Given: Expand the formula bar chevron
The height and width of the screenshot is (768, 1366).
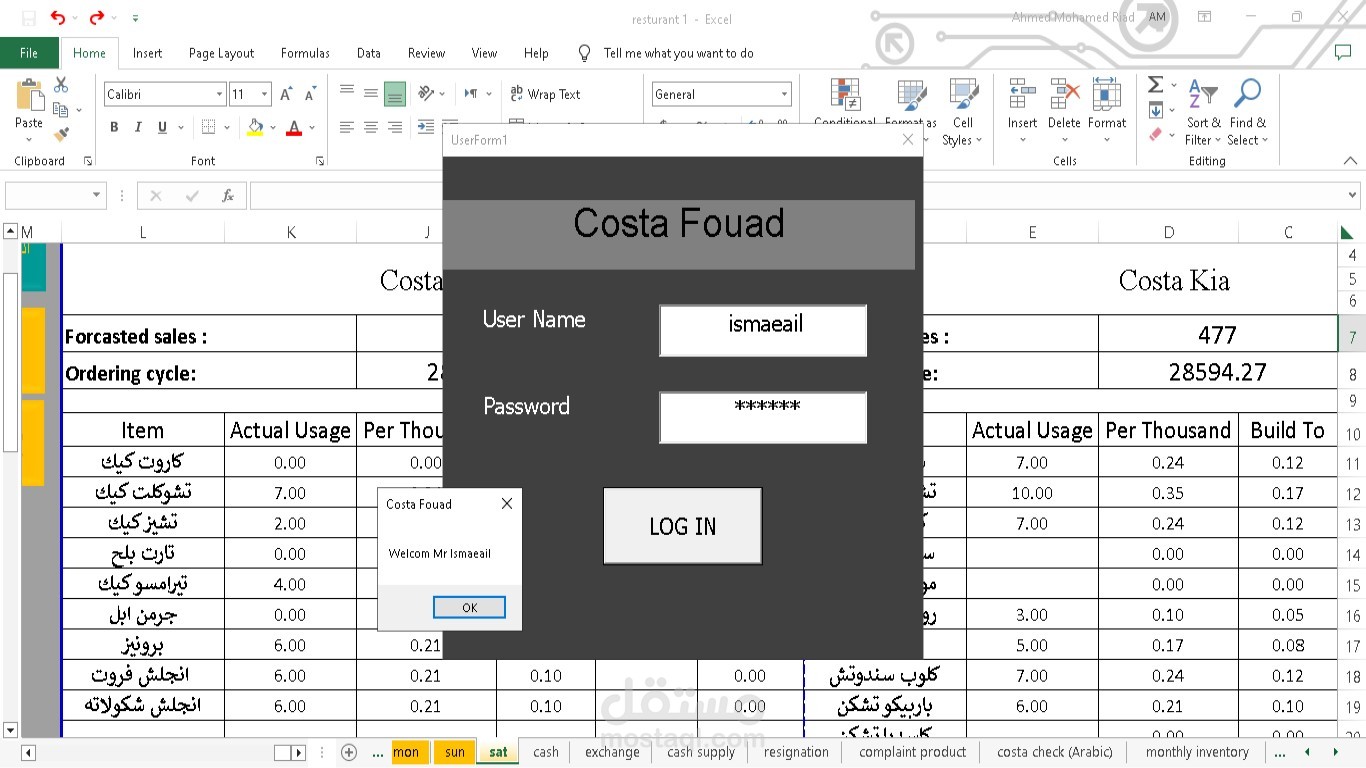Looking at the screenshot, I should [1352, 196].
